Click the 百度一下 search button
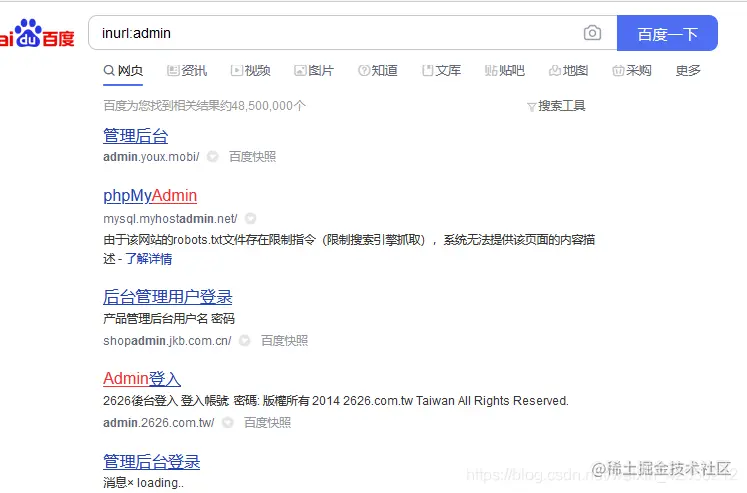Image resolution: width=747 pixels, height=493 pixels. (x=667, y=33)
